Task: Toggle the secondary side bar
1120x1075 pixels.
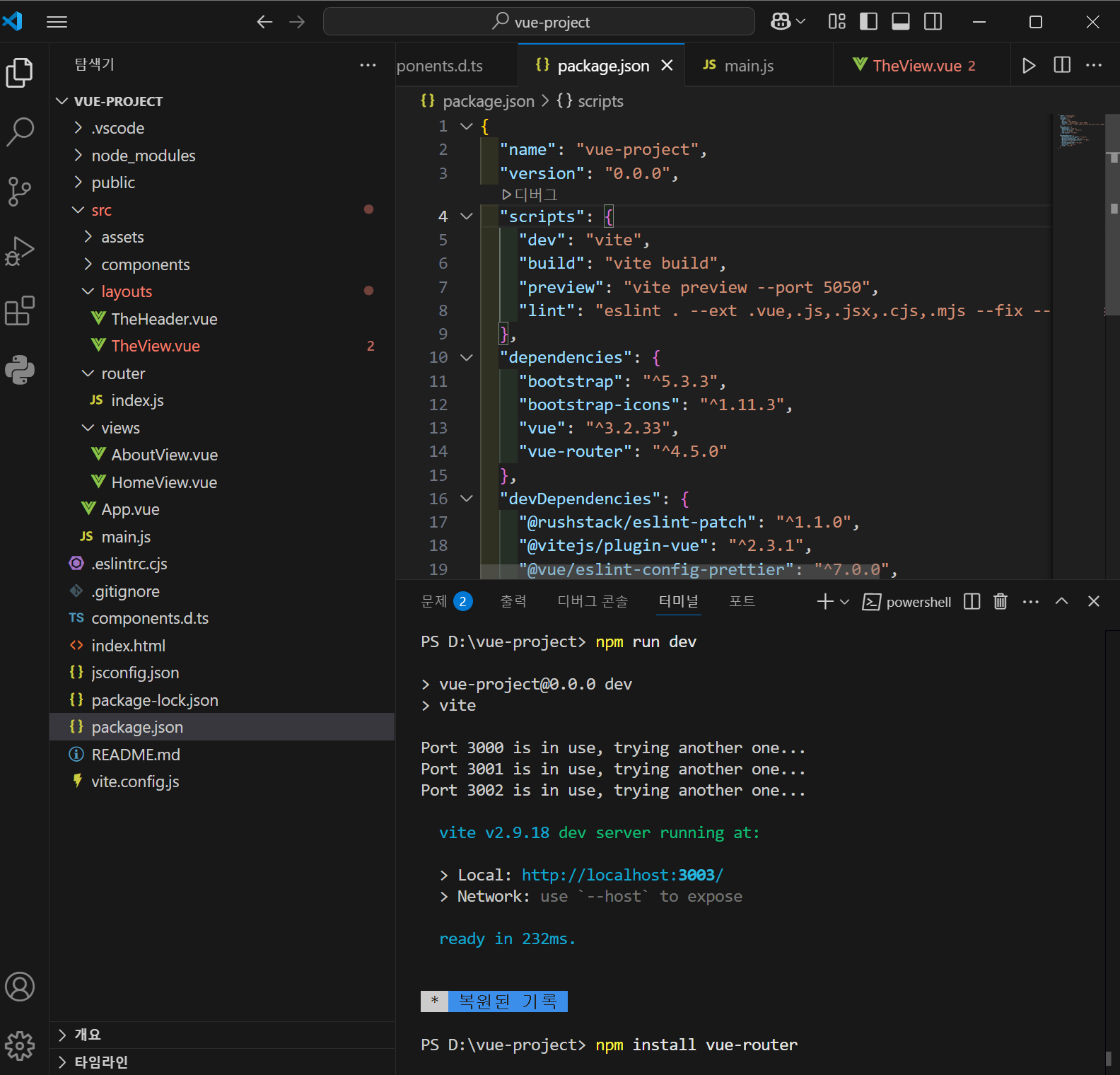Action: (933, 22)
